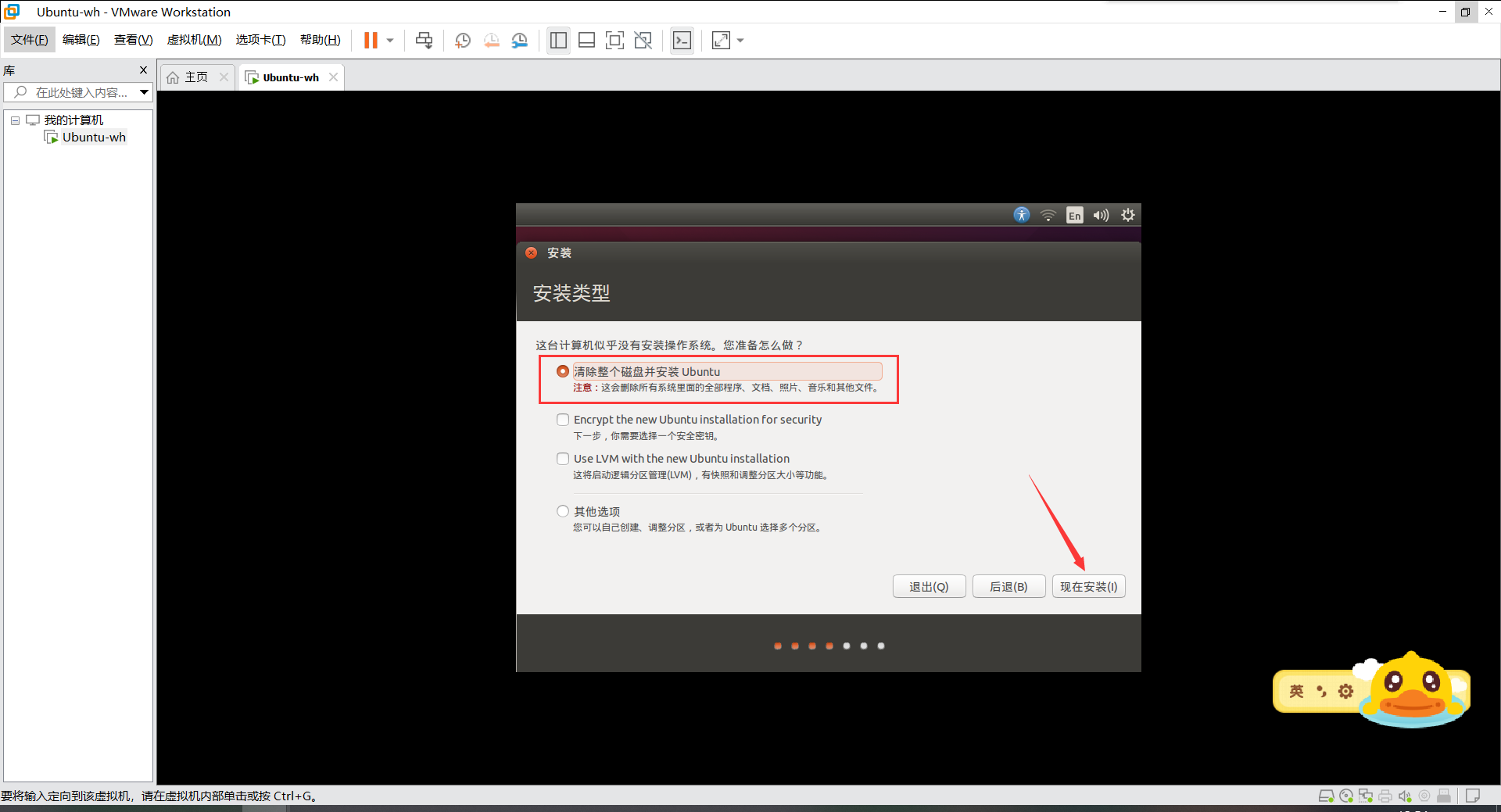This screenshot has height=812, width=1501.
Task: Open the input method settings gear
Action: [x=1345, y=691]
